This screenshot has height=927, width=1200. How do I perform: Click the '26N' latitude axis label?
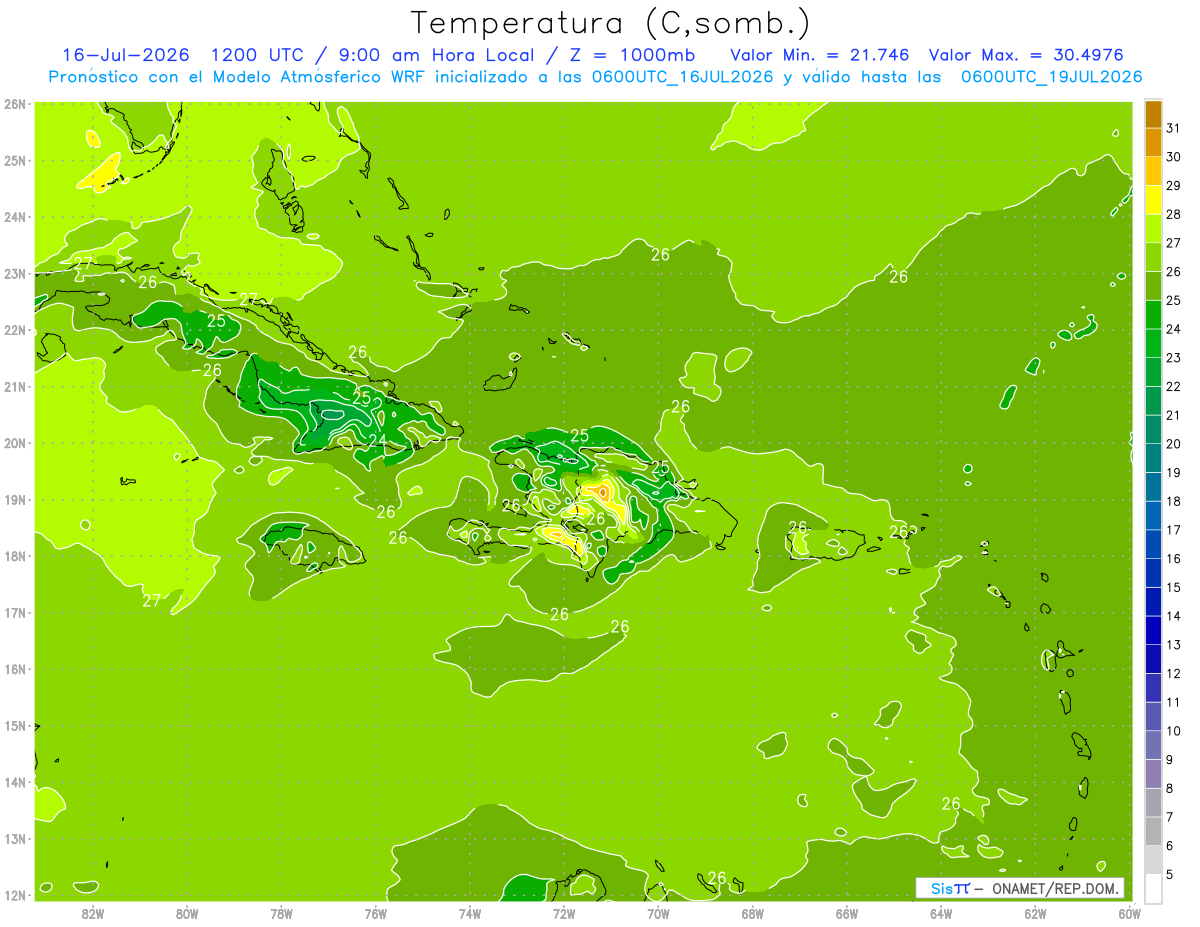(14, 104)
